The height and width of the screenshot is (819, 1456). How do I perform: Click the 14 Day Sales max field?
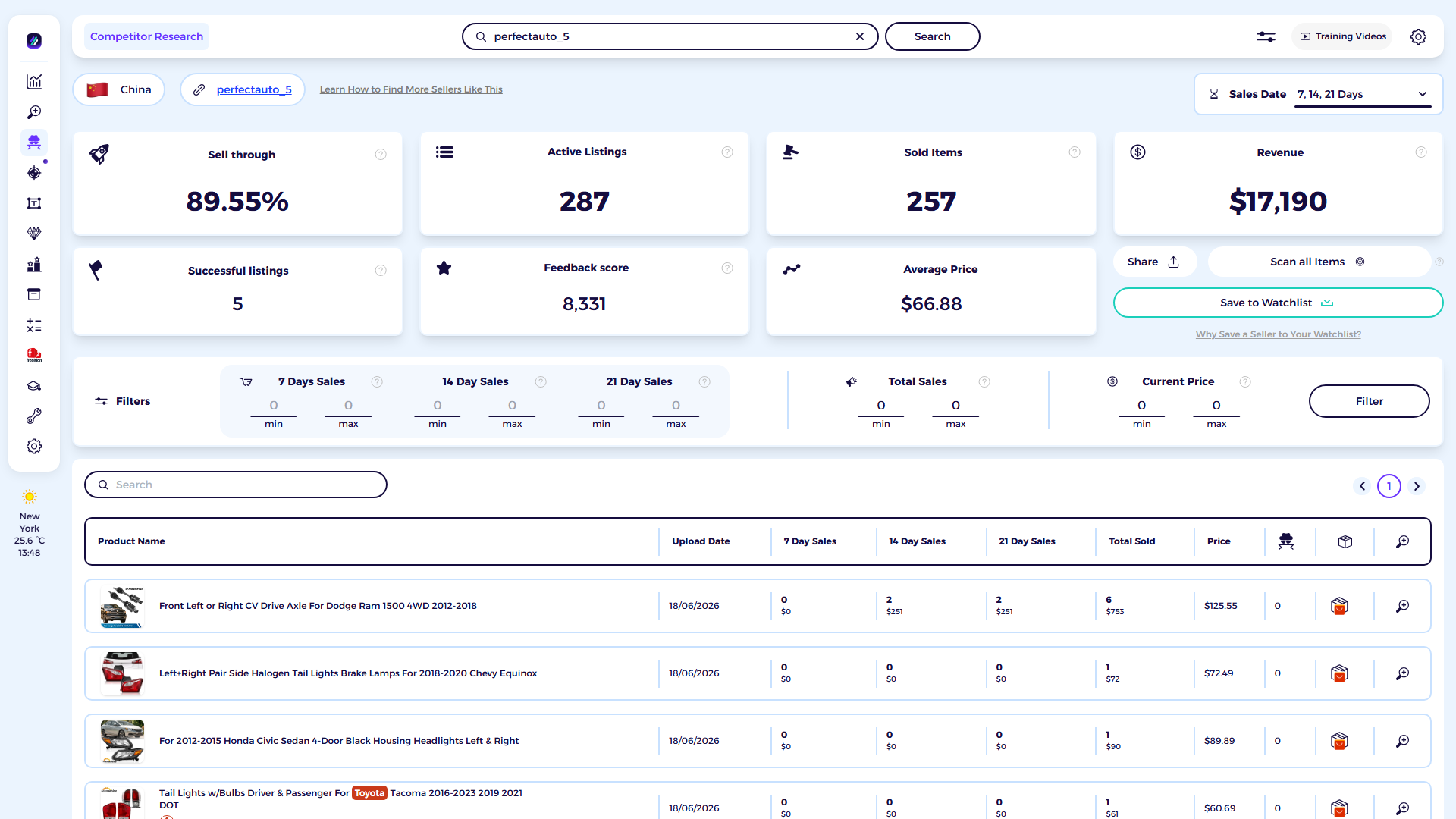(512, 406)
